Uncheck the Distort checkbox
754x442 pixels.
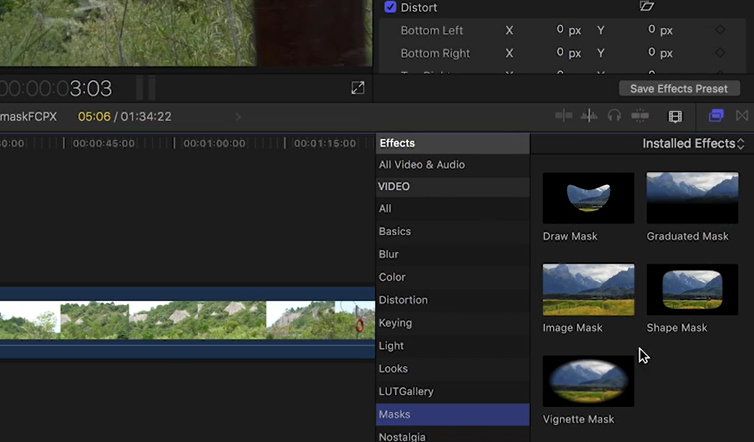(390, 7)
